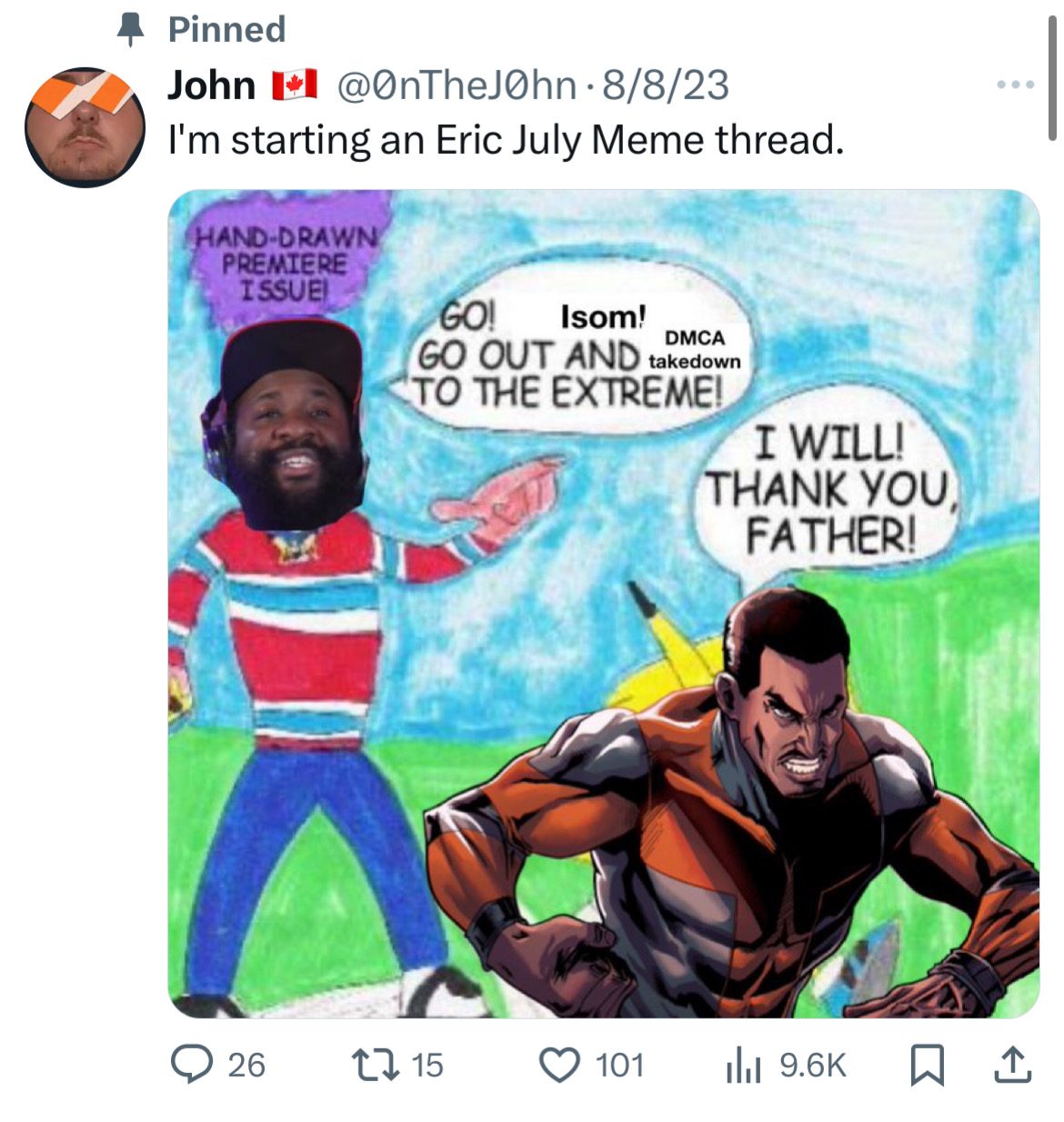Tap the share upload icon
Screen dimensions: 1064x1122
click(x=1012, y=1065)
